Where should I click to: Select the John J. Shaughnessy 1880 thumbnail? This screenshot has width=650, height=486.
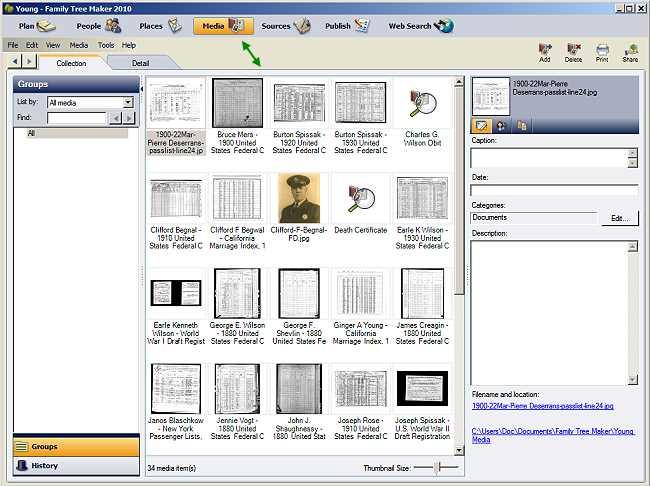point(299,389)
